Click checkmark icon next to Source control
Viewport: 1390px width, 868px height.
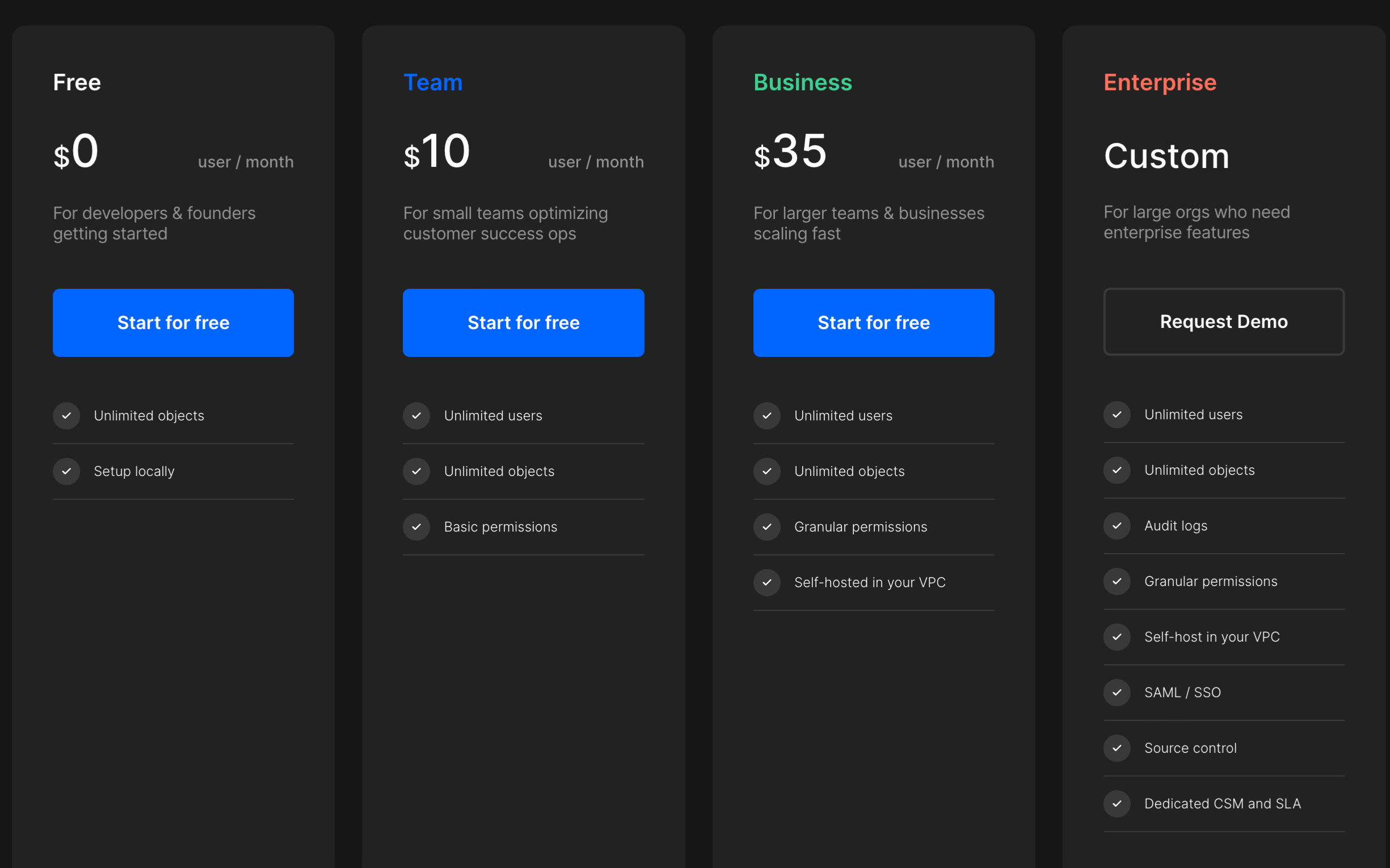click(x=1117, y=748)
